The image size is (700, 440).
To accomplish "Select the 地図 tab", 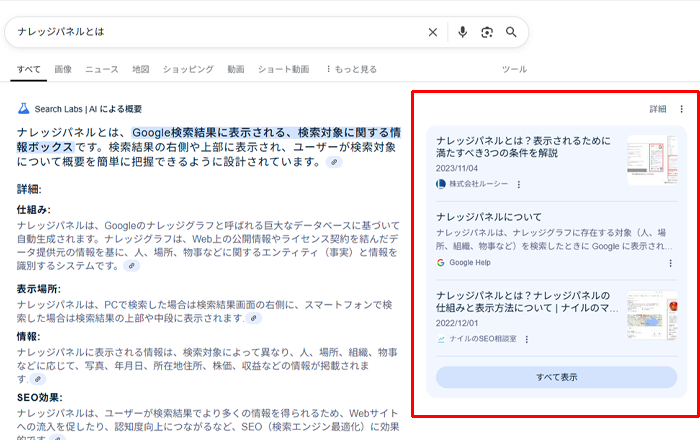I will coord(141,69).
